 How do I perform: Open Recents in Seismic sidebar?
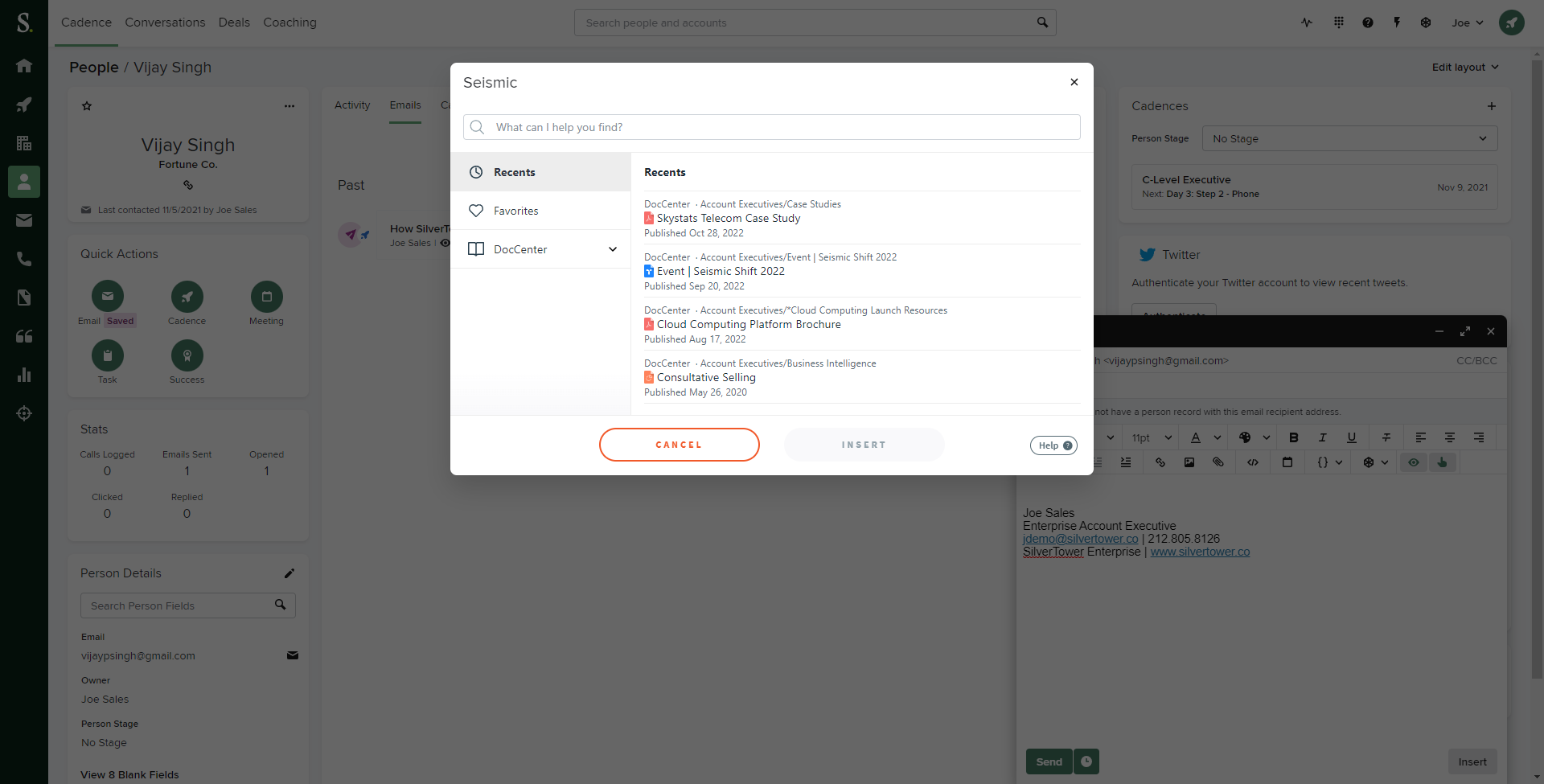(515, 172)
